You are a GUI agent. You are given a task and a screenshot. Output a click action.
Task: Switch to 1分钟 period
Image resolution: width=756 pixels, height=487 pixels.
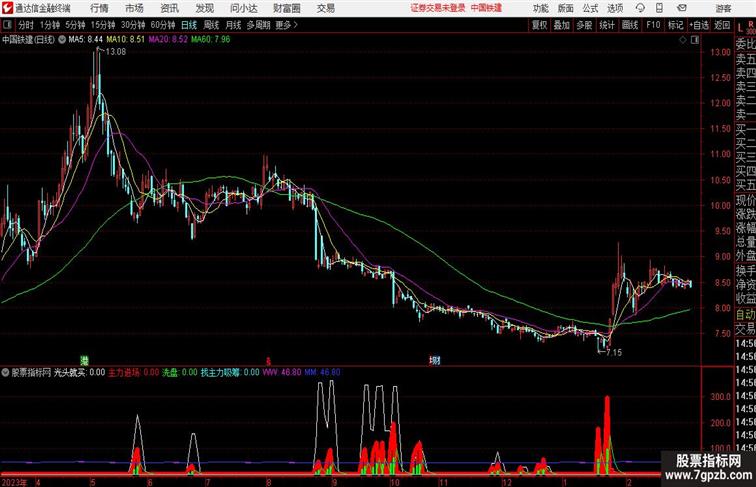click(x=50, y=25)
